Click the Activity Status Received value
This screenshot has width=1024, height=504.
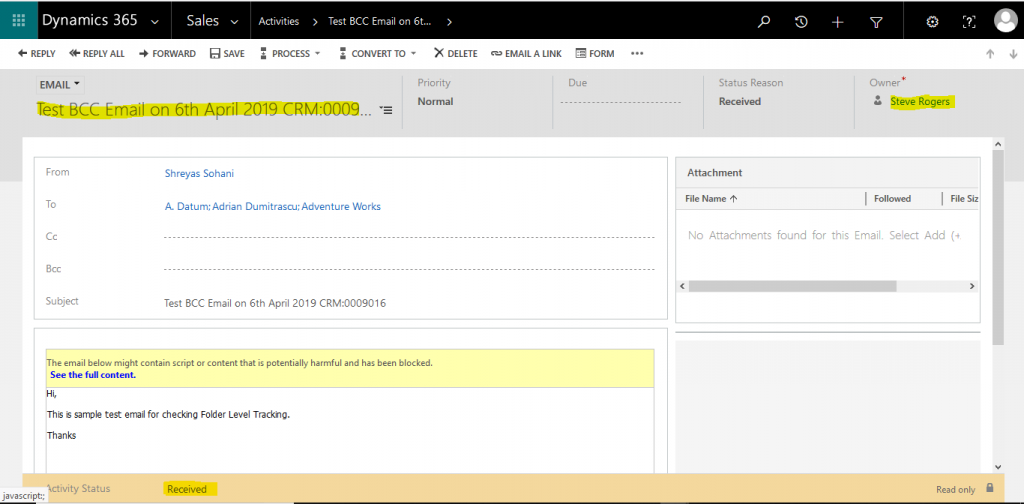tap(187, 489)
